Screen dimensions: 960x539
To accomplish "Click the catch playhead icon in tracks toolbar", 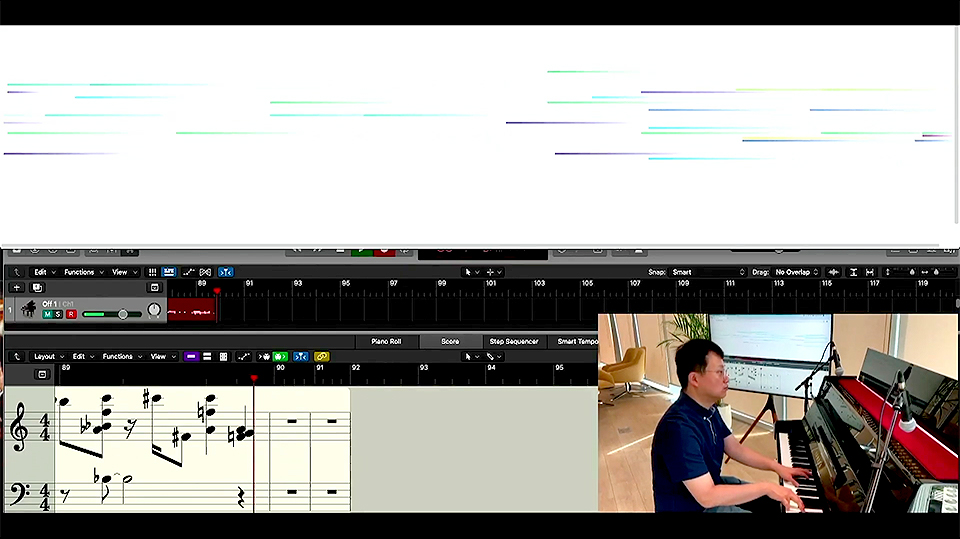I will pos(226,272).
